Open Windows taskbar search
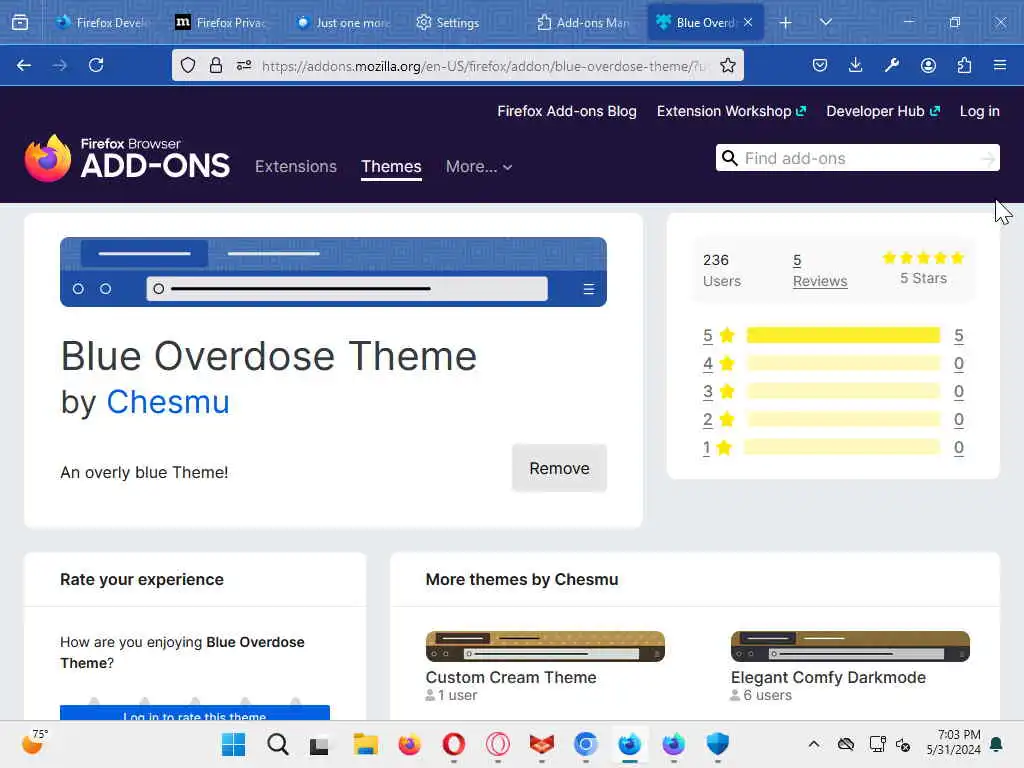Image resolution: width=1024 pixels, height=768 pixels. coord(278,744)
